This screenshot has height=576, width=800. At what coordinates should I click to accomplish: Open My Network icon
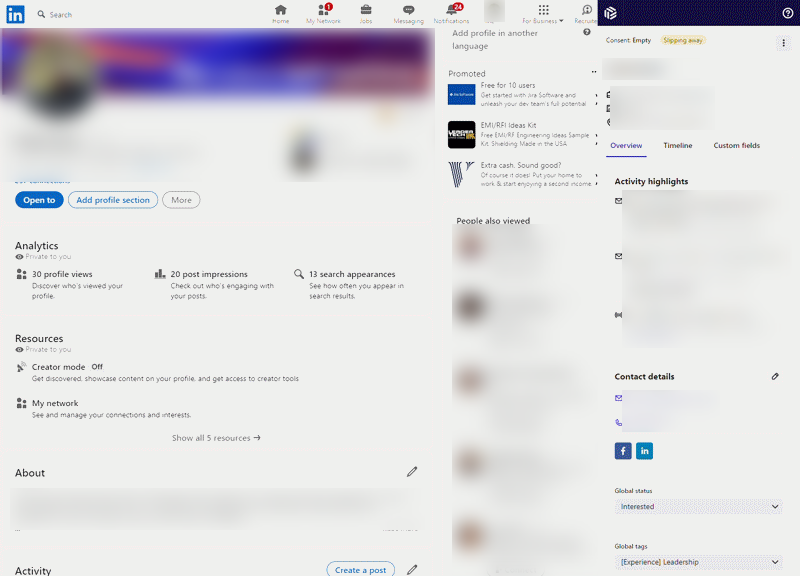[x=323, y=10]
